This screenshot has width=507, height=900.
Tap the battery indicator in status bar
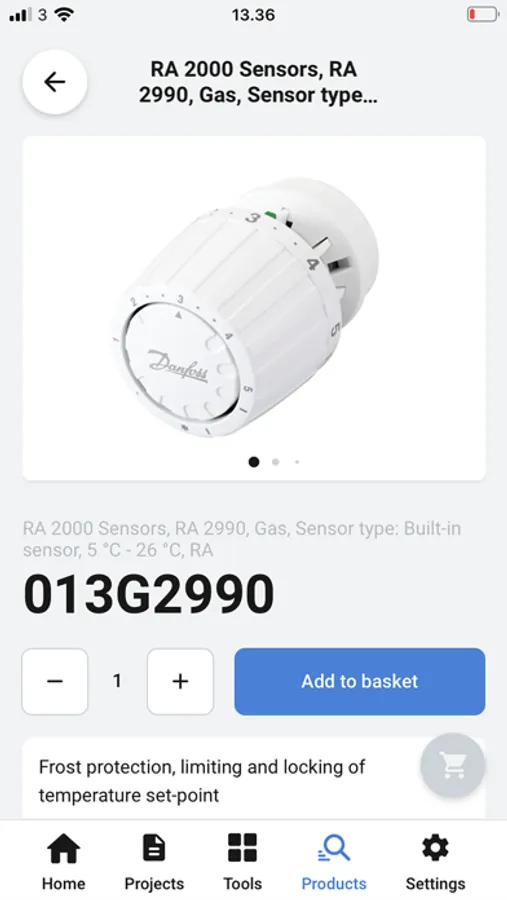pyautogui.click(x=482, y=14)
